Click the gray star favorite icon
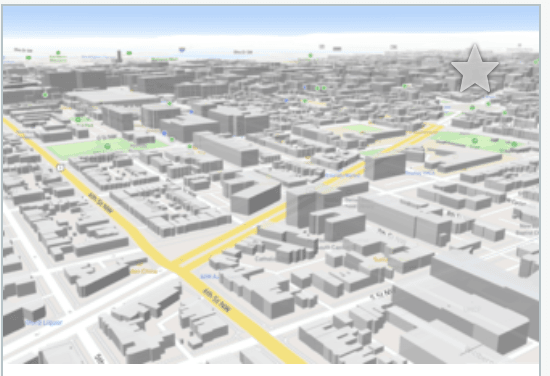 point(475,69)
